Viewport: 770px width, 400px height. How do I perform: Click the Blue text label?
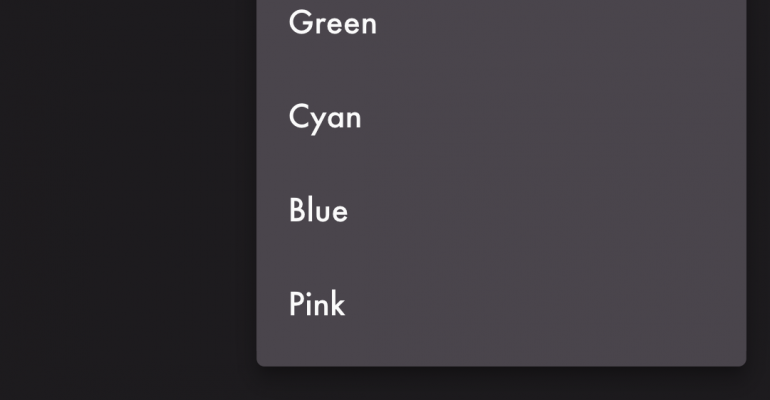[318, 210]
